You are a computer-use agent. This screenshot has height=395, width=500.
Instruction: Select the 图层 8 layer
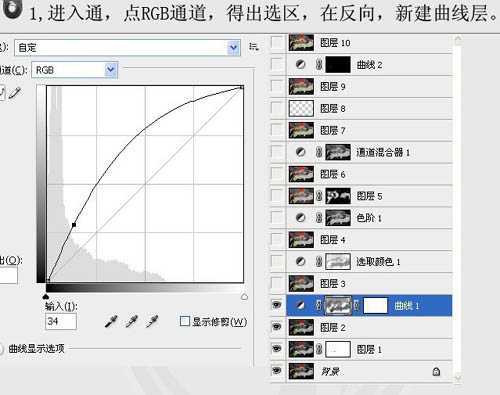[369, 108]
